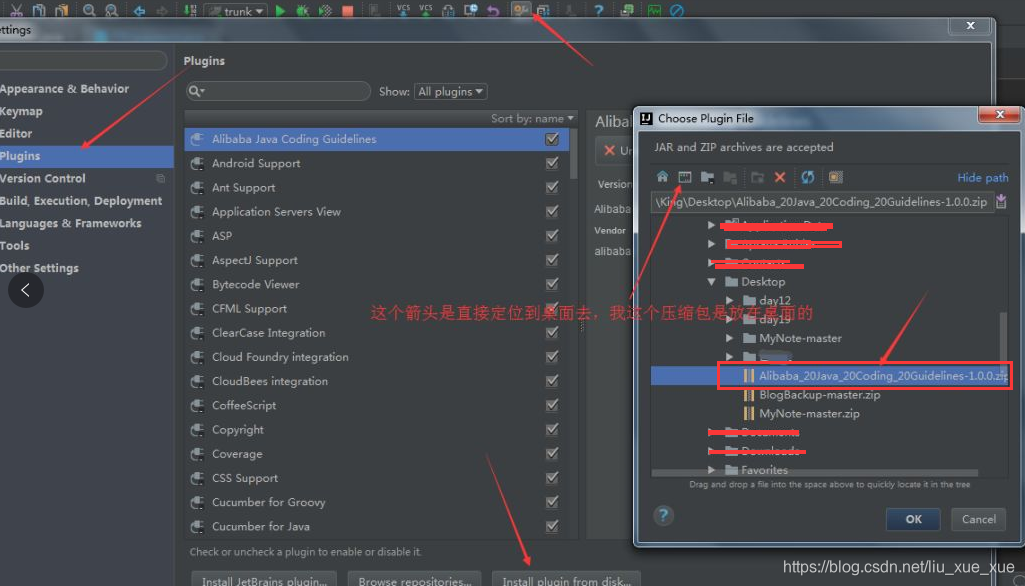Uncheck the Alibaba Java Coding Guidelines plugin checkbox
1025x586 pixels.
[552, 139]
